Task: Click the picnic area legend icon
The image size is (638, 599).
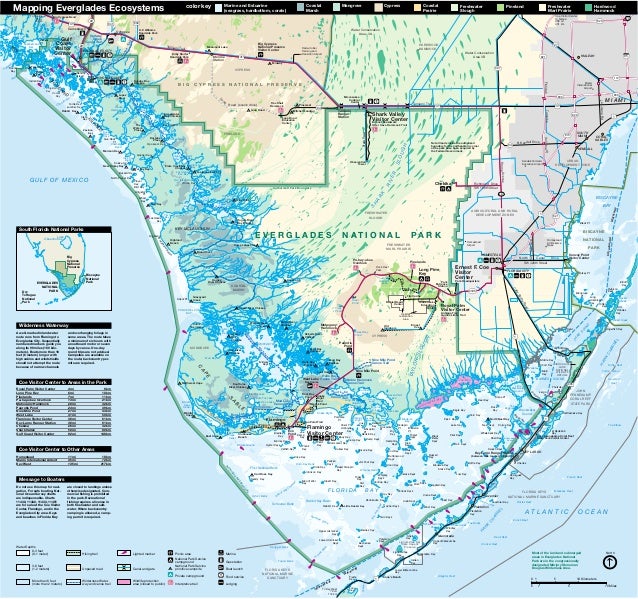Action: 170,553
